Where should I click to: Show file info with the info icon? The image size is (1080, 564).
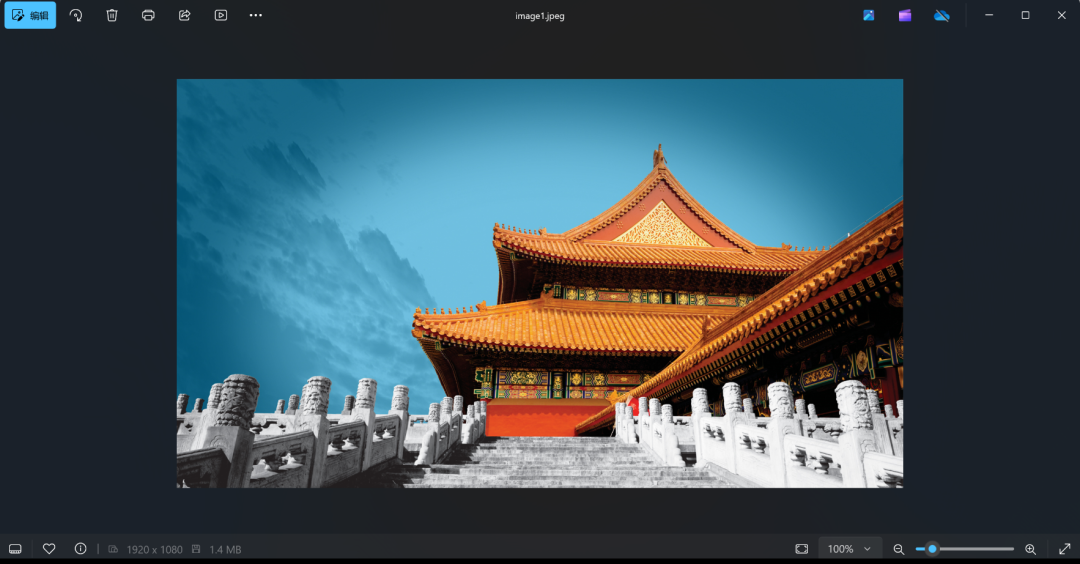81,549
